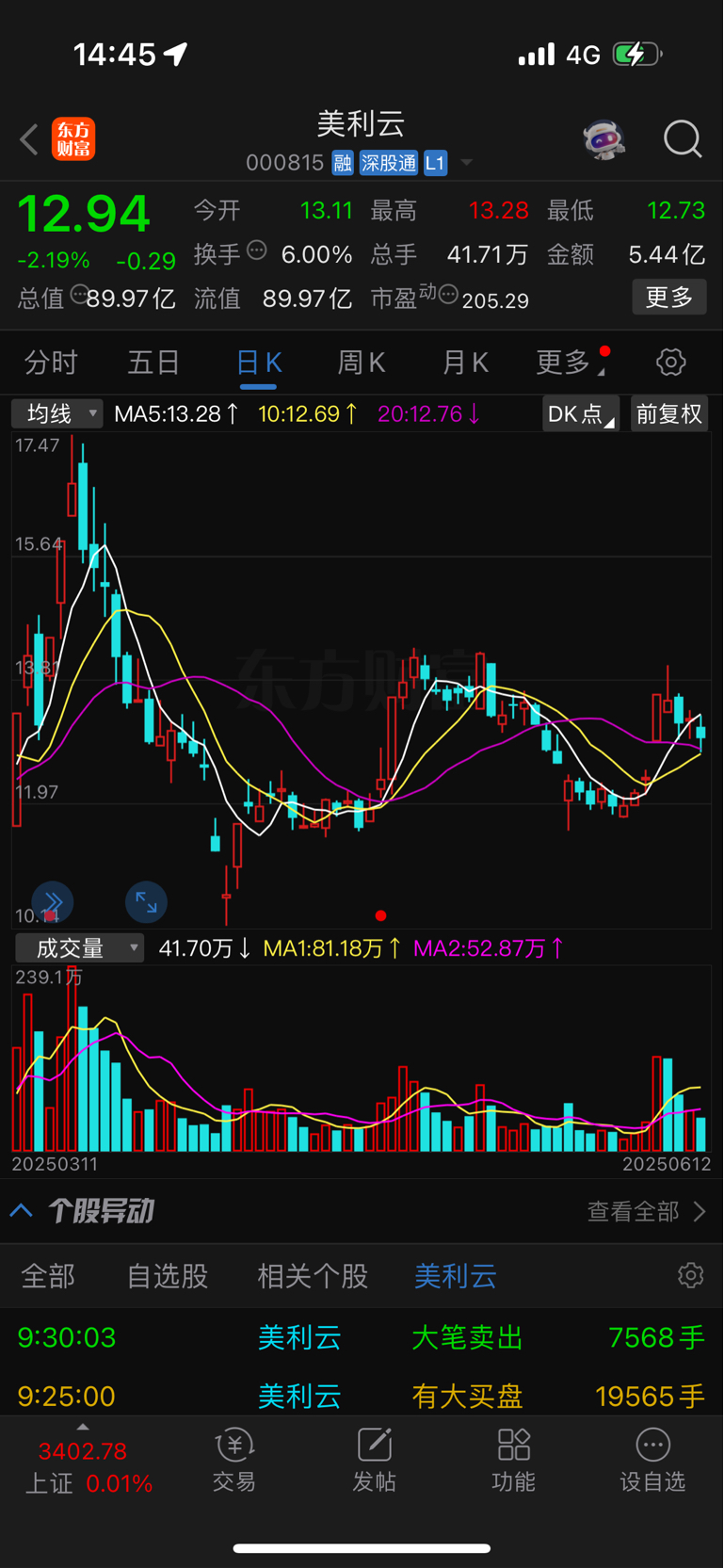
Task: Tap info icon next to 总值
Action: [x=79, y=295]
